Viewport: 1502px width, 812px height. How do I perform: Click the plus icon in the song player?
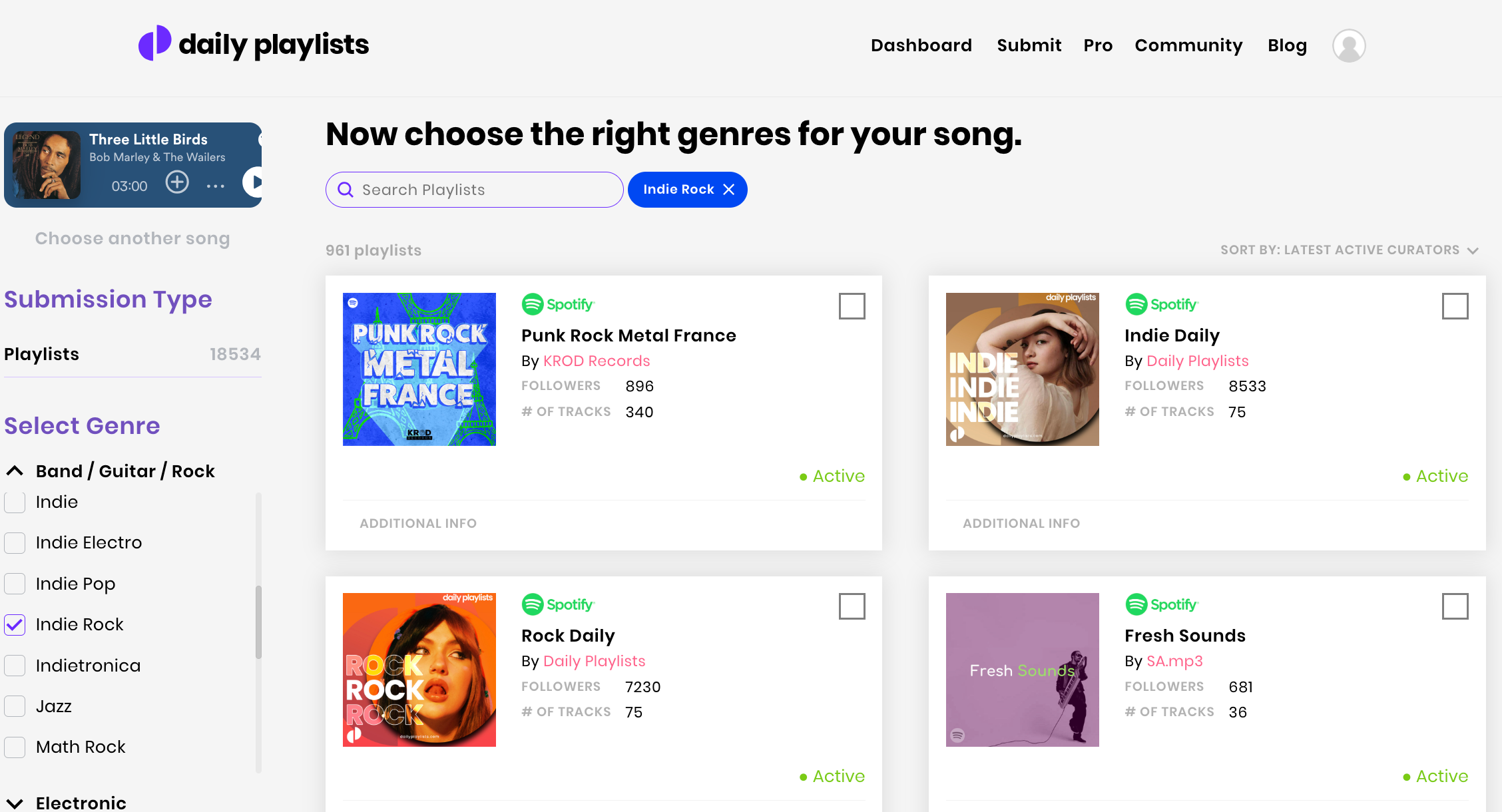tap(177, 182)
